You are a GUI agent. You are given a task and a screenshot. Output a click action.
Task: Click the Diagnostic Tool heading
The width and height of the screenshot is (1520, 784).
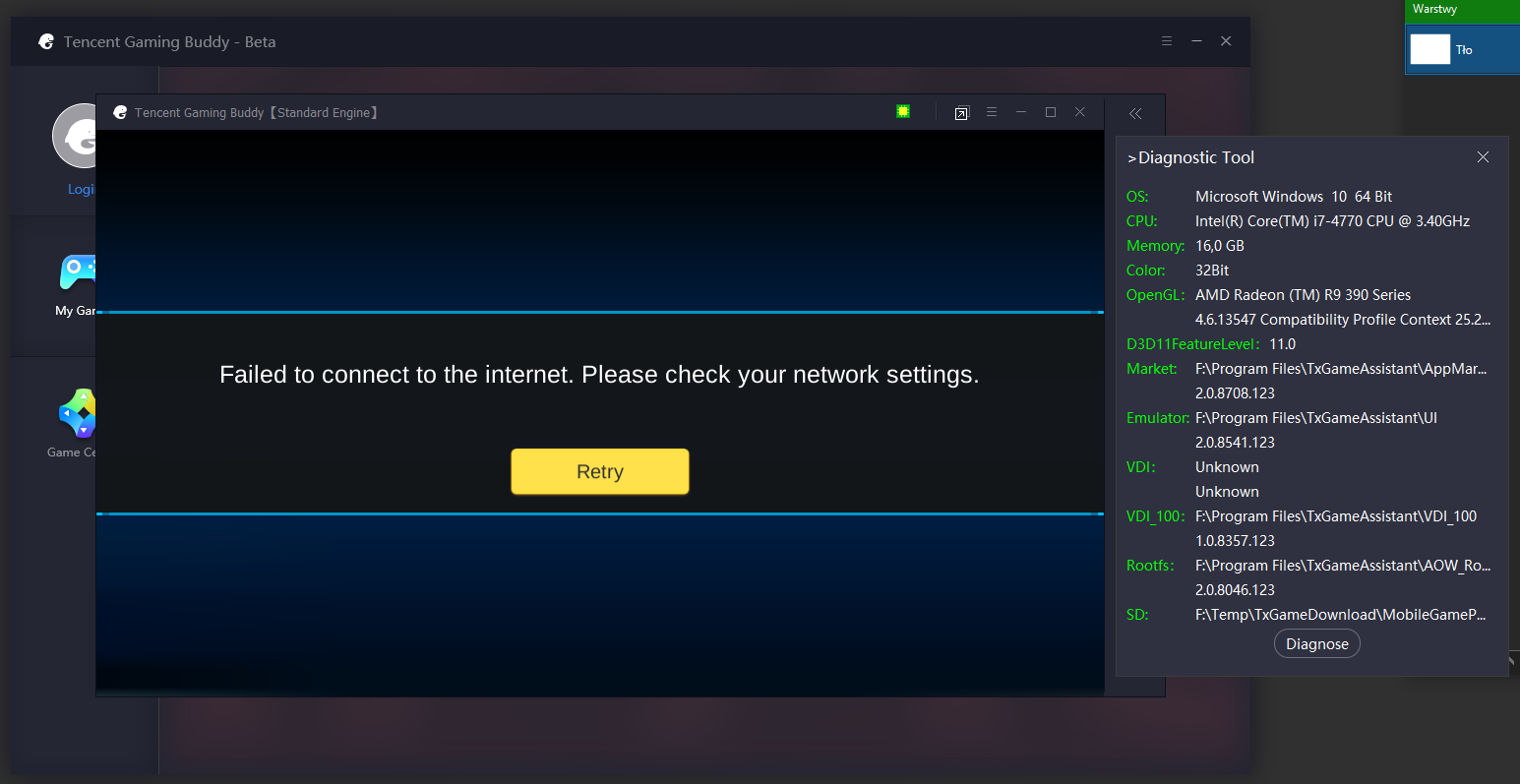tap(1191, 157)
